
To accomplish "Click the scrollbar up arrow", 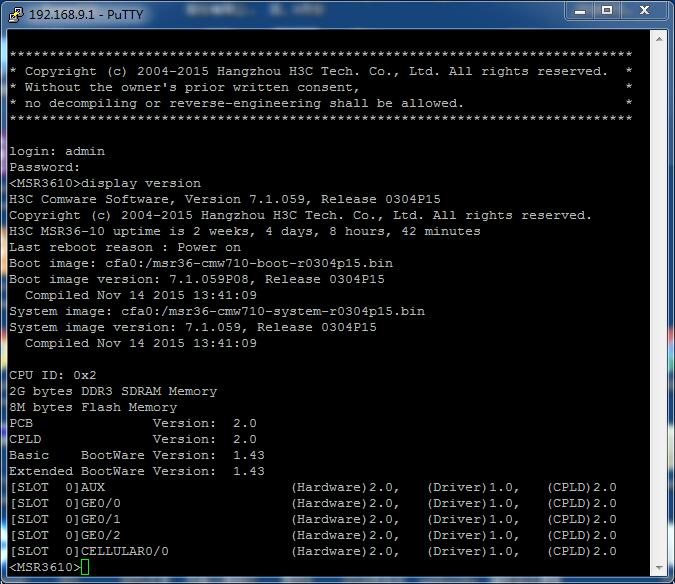I will (659, 39).
